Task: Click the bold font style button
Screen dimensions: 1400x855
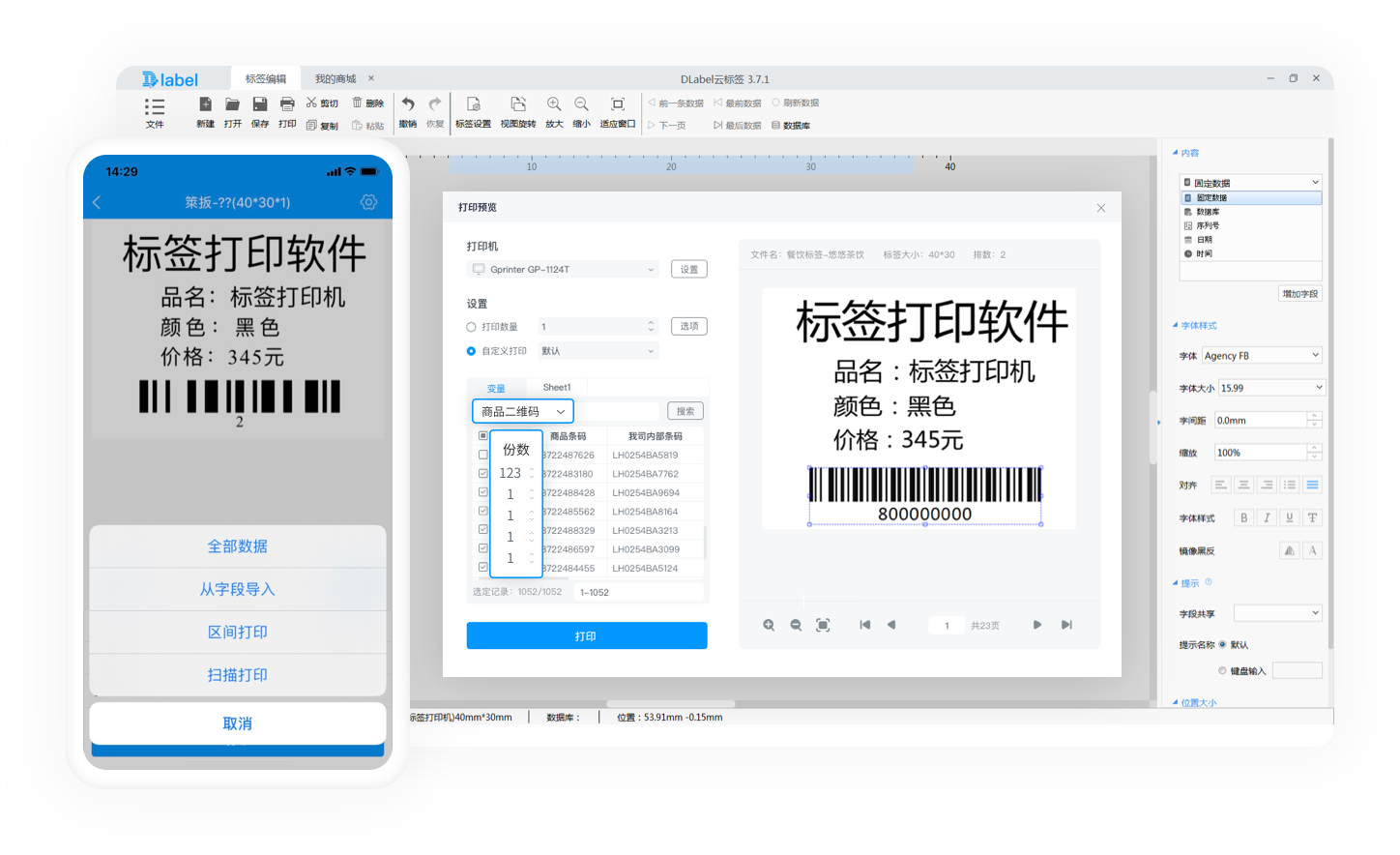Action: (x=1243, y=517)
